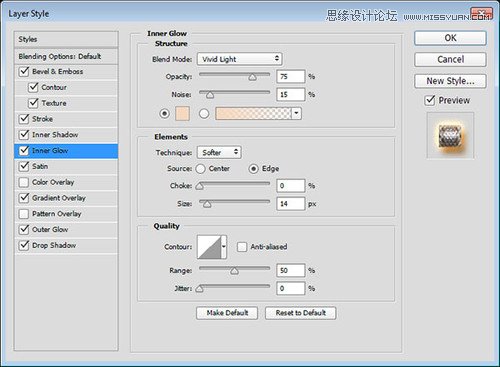
Task: Enable the Anti-aliased checkbox
Action: pos(242,247)
